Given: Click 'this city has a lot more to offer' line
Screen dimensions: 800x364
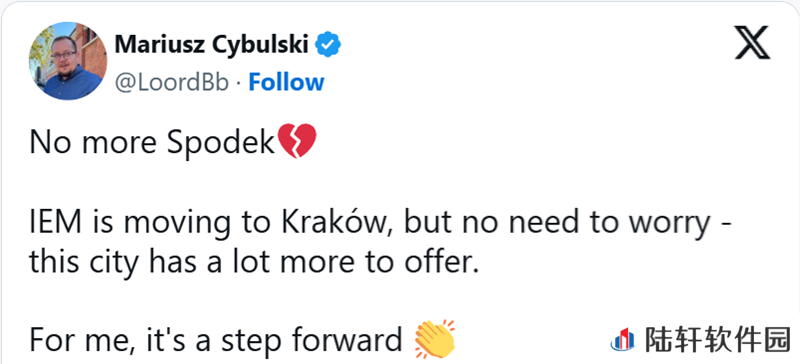Looking at the screenshot, I should (254, 263).
